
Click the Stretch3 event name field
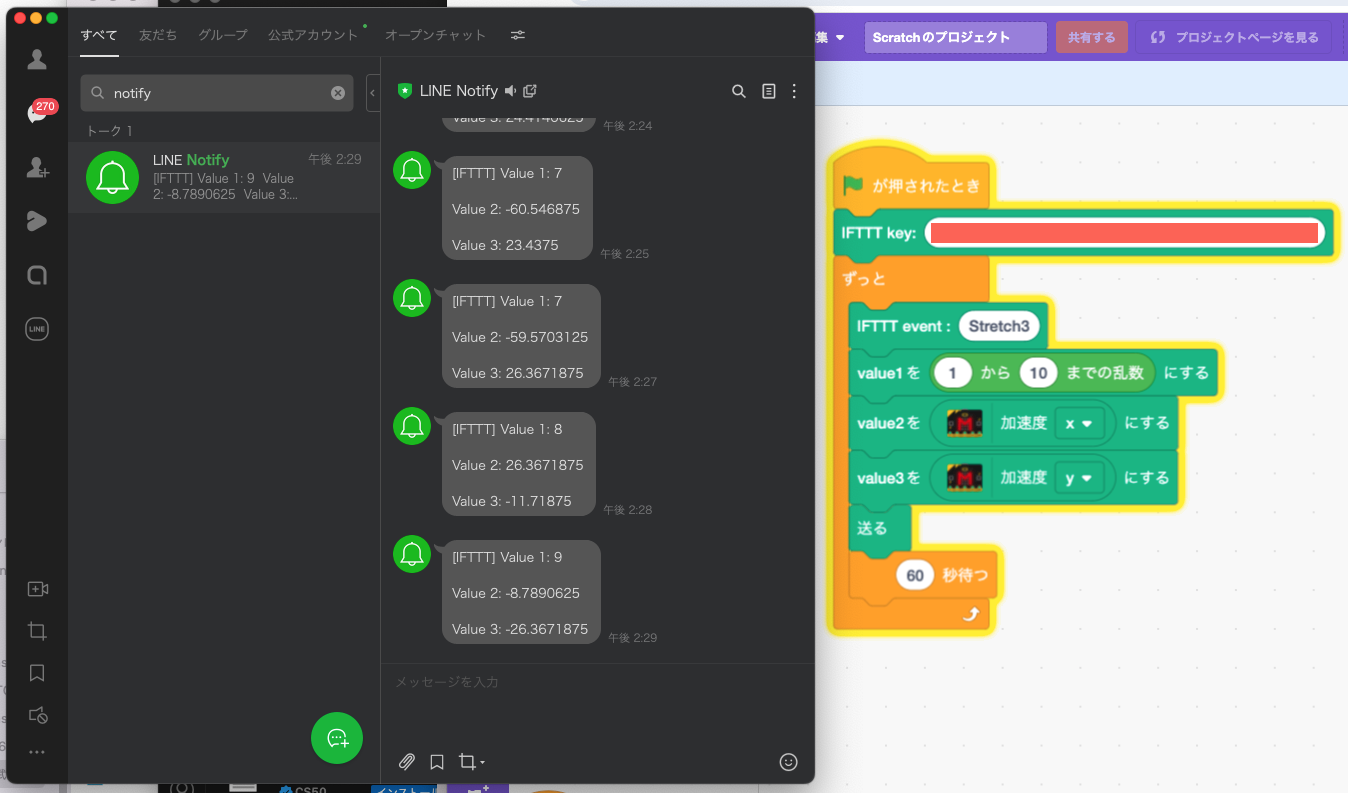(999, 326)
